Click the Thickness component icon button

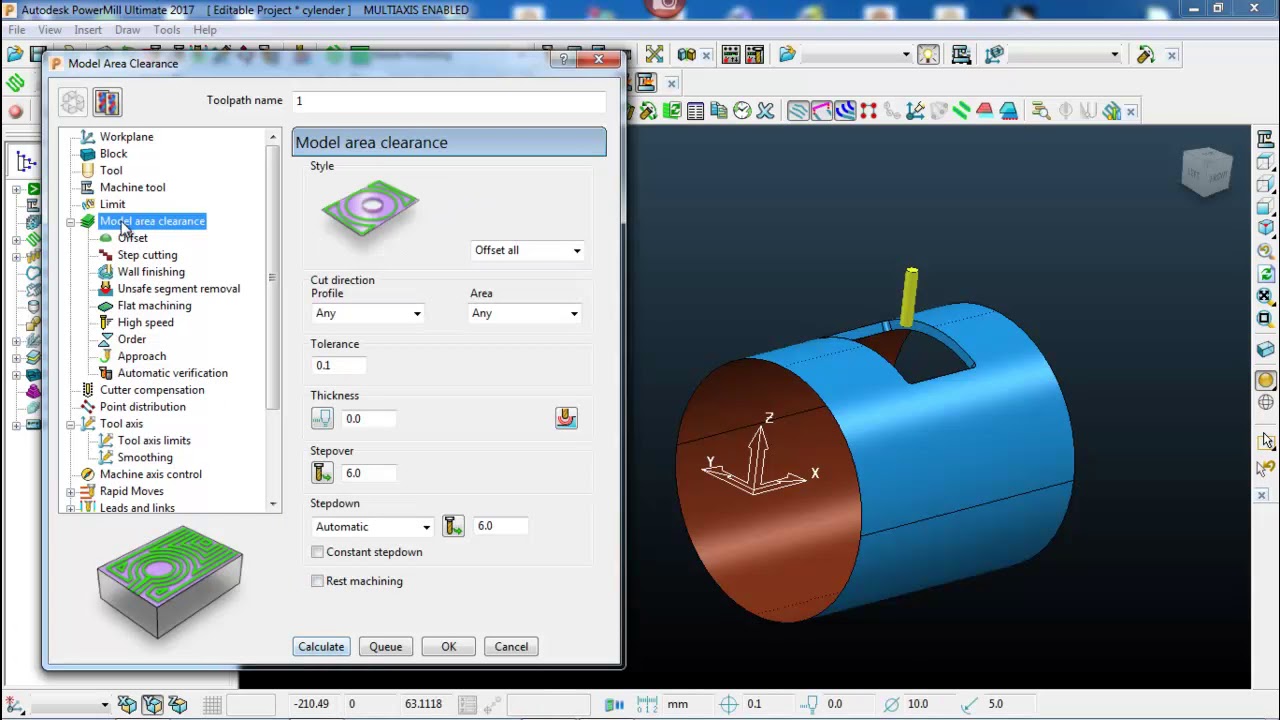click(322, 419)
